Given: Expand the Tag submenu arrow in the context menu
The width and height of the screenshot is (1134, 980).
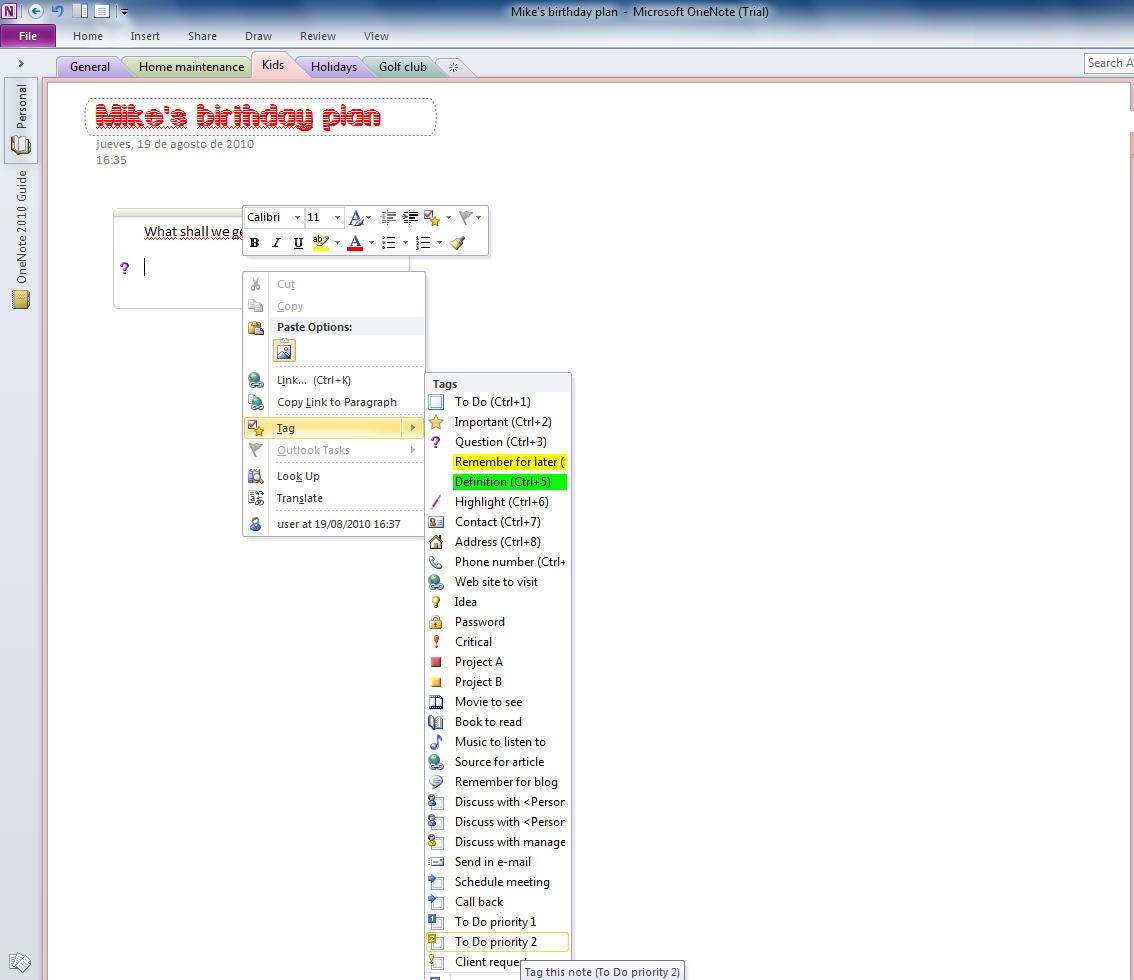Looking at the screenshot, I should (x=413, y=428).
